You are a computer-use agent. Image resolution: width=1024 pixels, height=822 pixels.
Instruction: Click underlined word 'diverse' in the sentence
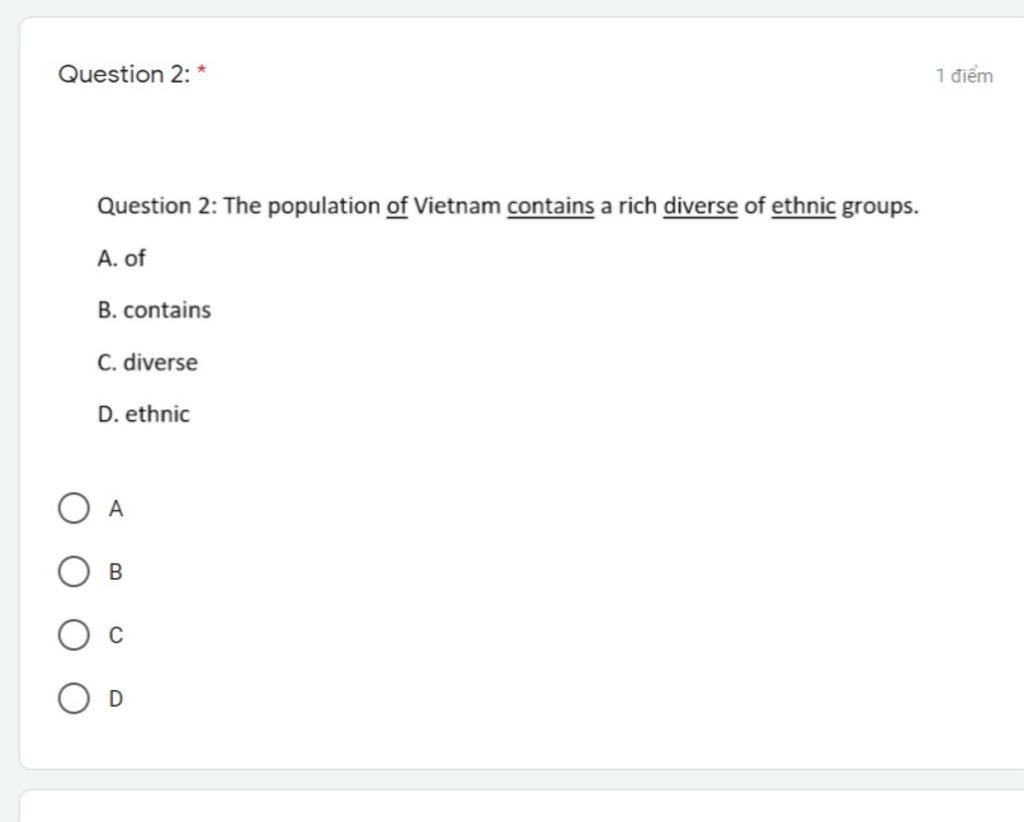(700, 206)
